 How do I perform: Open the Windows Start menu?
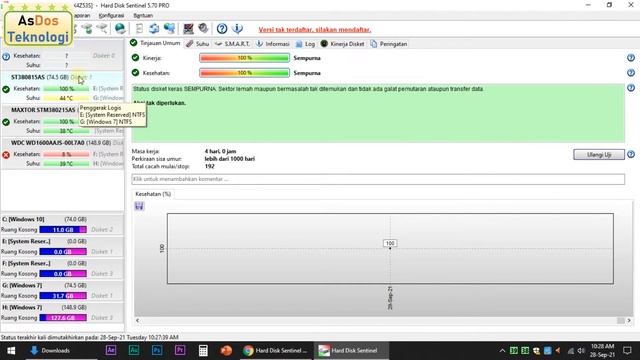pos(11,350)
